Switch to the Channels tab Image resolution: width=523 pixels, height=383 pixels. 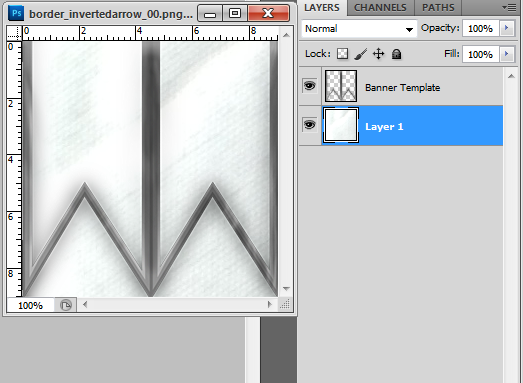click(380, 8)
